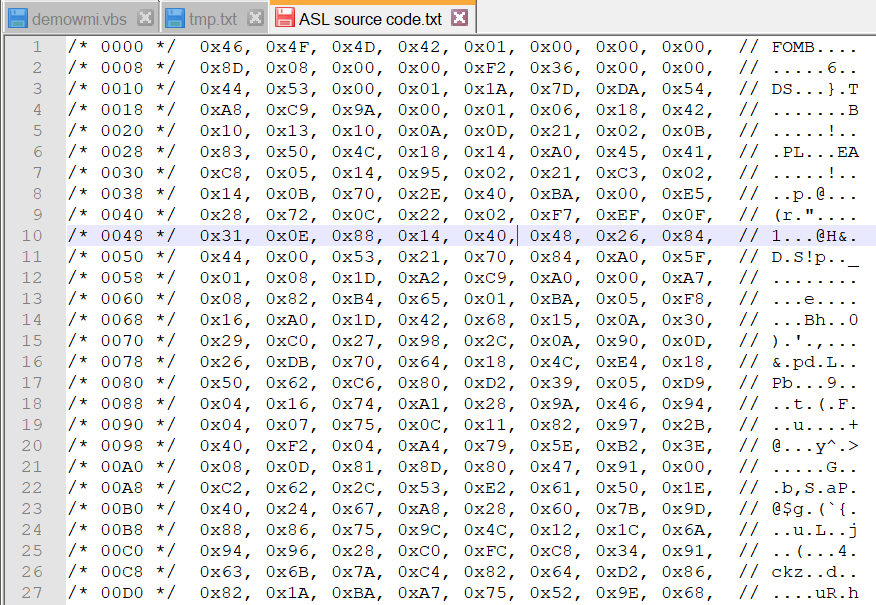Click byte 0xBA on line 27
The height and width of the screenshot is (605, 876).
point(353,593)
